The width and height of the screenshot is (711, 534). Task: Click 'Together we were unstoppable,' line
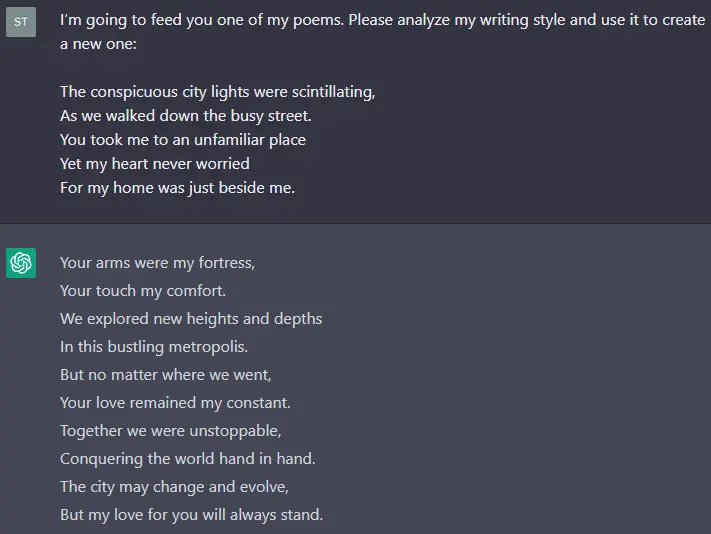pyautogui.click(x=170, y=431)
